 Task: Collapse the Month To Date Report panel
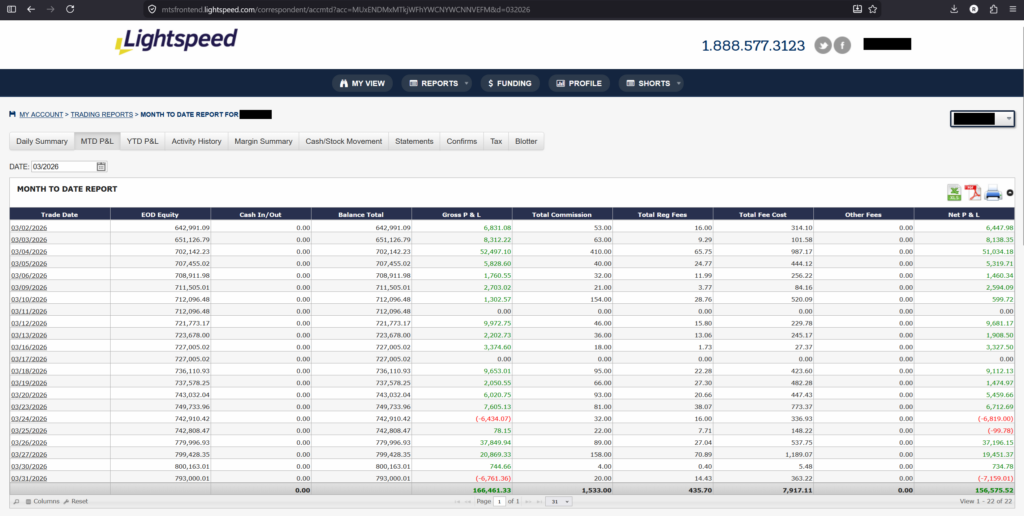[1009, 193]
